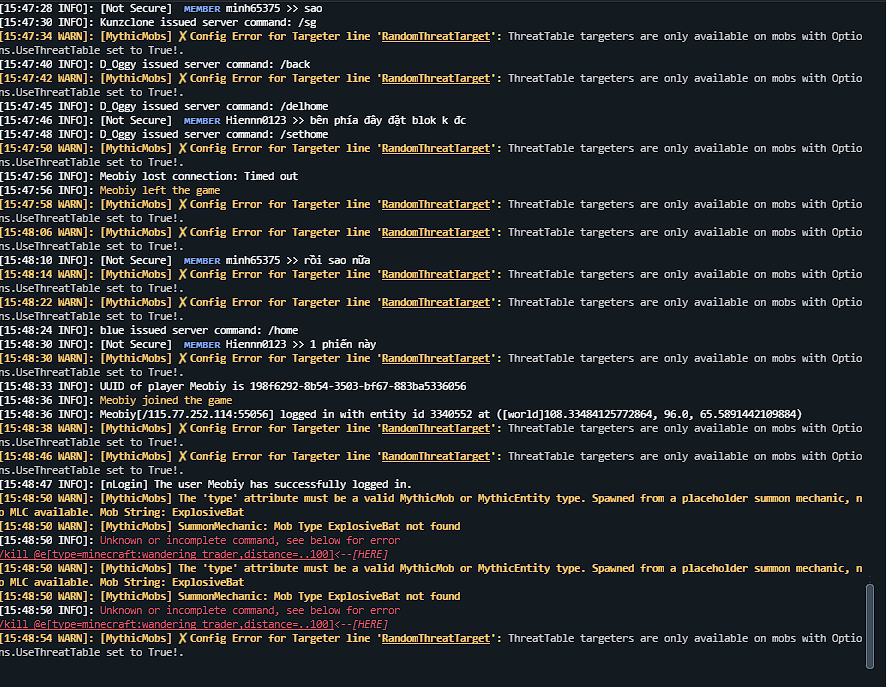The height and width of the screenshot is (687, 886).
Task: Open the RandomThreatTarget link in the 15:48:14 warning
Action: pos(436,274)
